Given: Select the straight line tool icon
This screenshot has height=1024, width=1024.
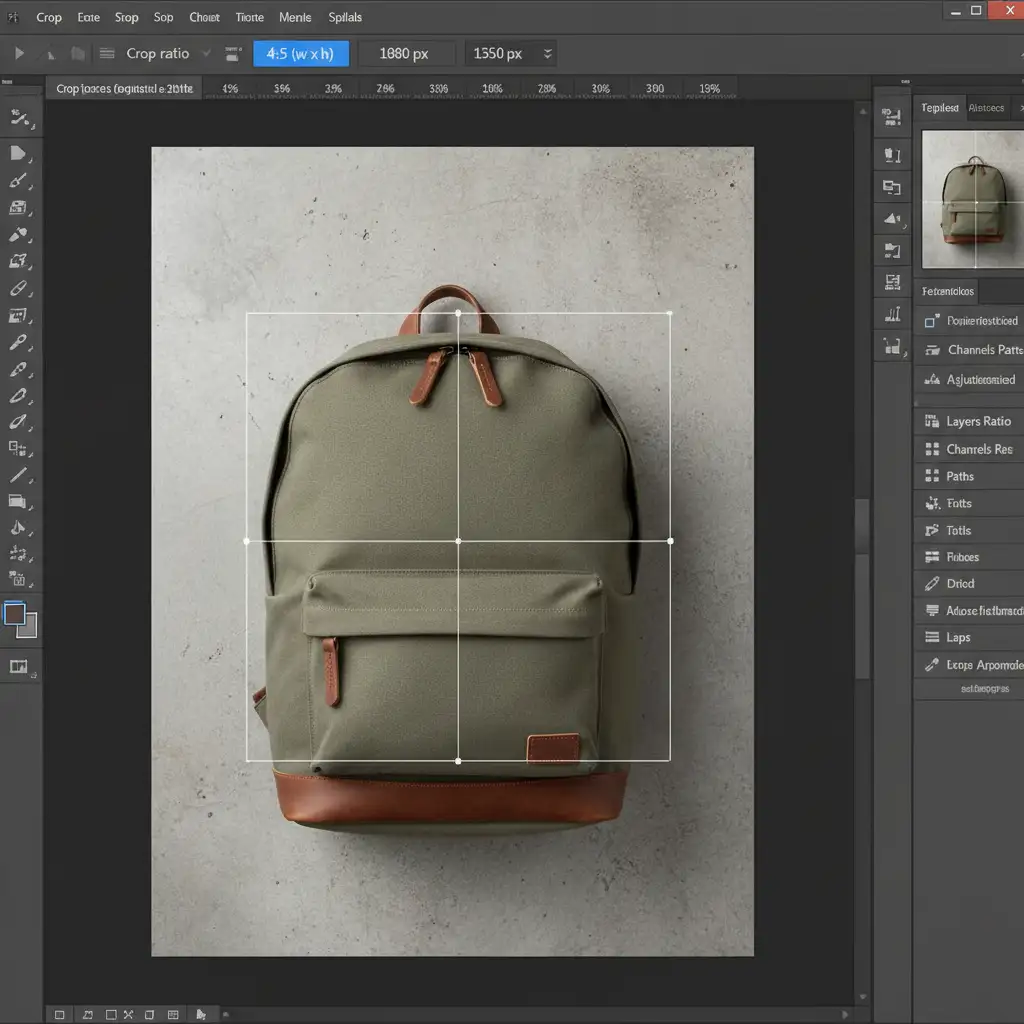Looking at the screenshot, I should click(18, 476).
